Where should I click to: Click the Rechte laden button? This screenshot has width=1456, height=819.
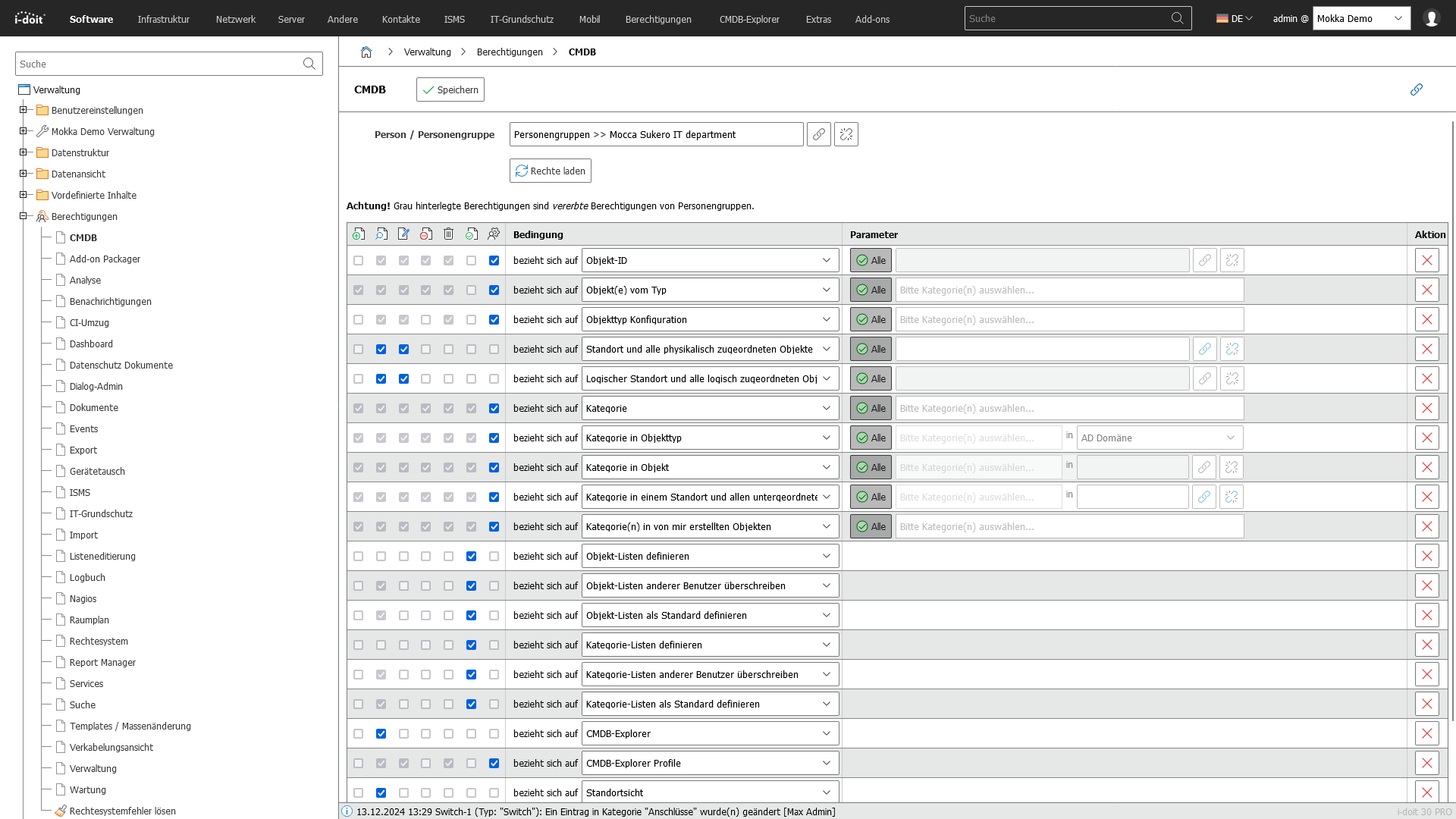pos(551,171)
